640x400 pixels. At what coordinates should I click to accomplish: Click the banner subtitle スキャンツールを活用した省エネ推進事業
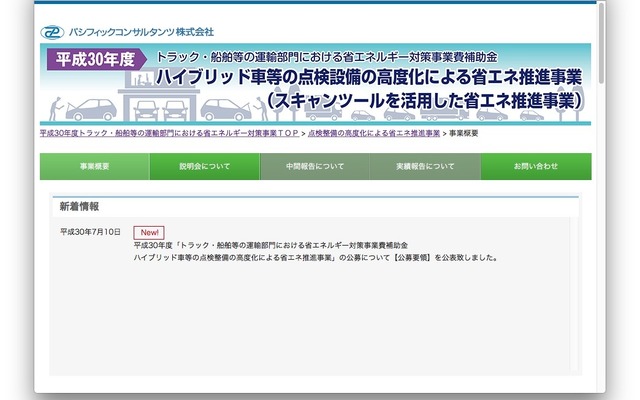click(x=424, y=101)
